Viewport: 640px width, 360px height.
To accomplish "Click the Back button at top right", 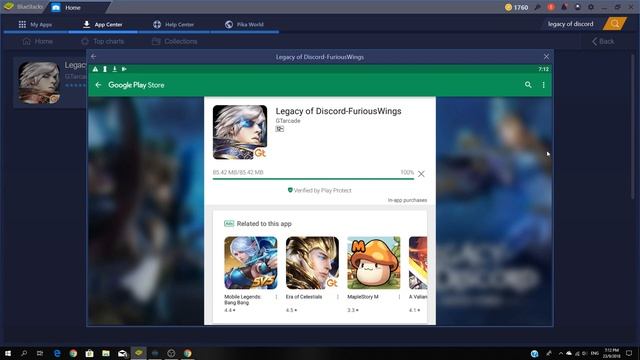I will click(x=603, y=41).
